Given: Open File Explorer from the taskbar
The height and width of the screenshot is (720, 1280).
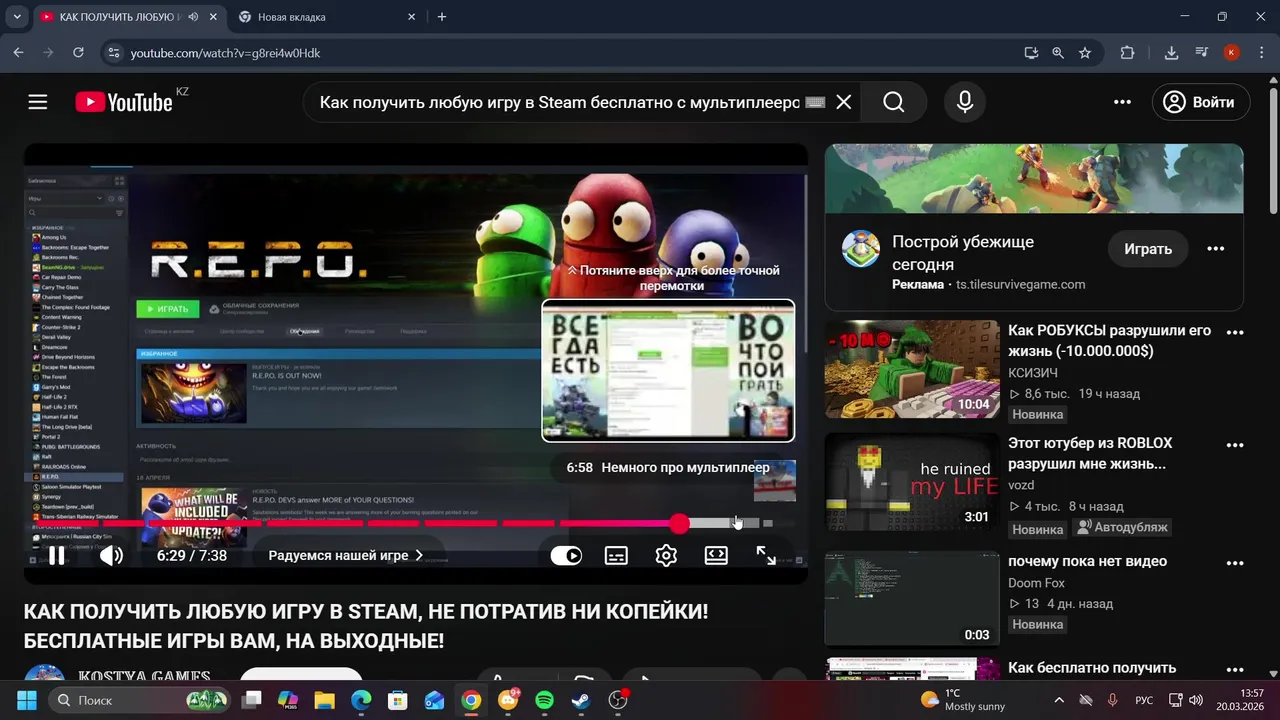Looking at the screenshot, I should pos(324,700).
